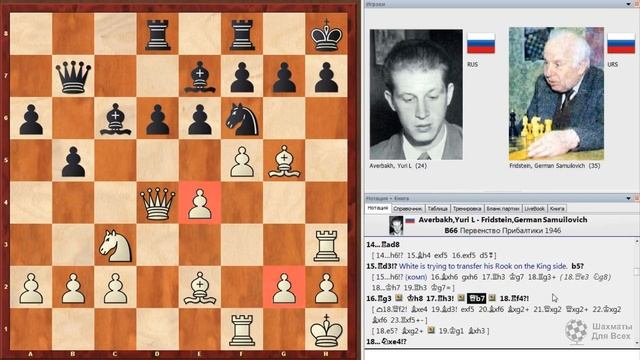Select the highlighted move Qb7
Screen dimensions: 640x360
tap(476, 298)
